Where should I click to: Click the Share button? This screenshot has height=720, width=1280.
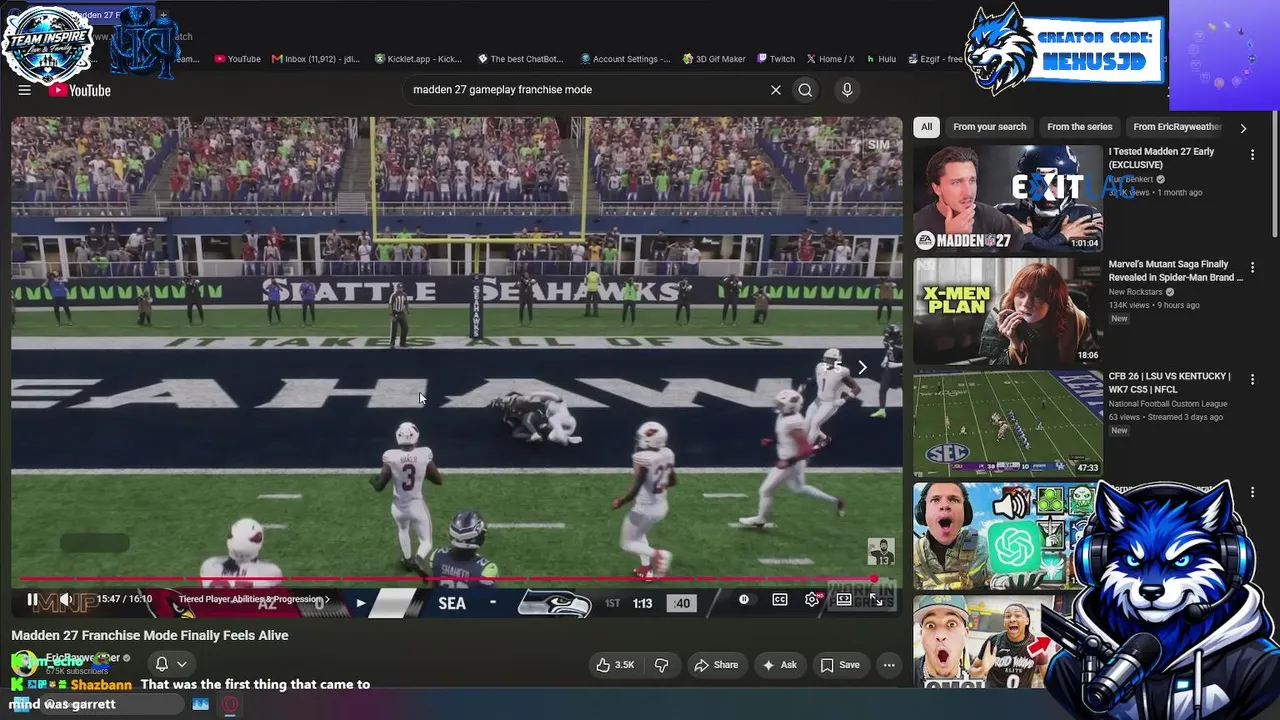(x=716, y=665)
